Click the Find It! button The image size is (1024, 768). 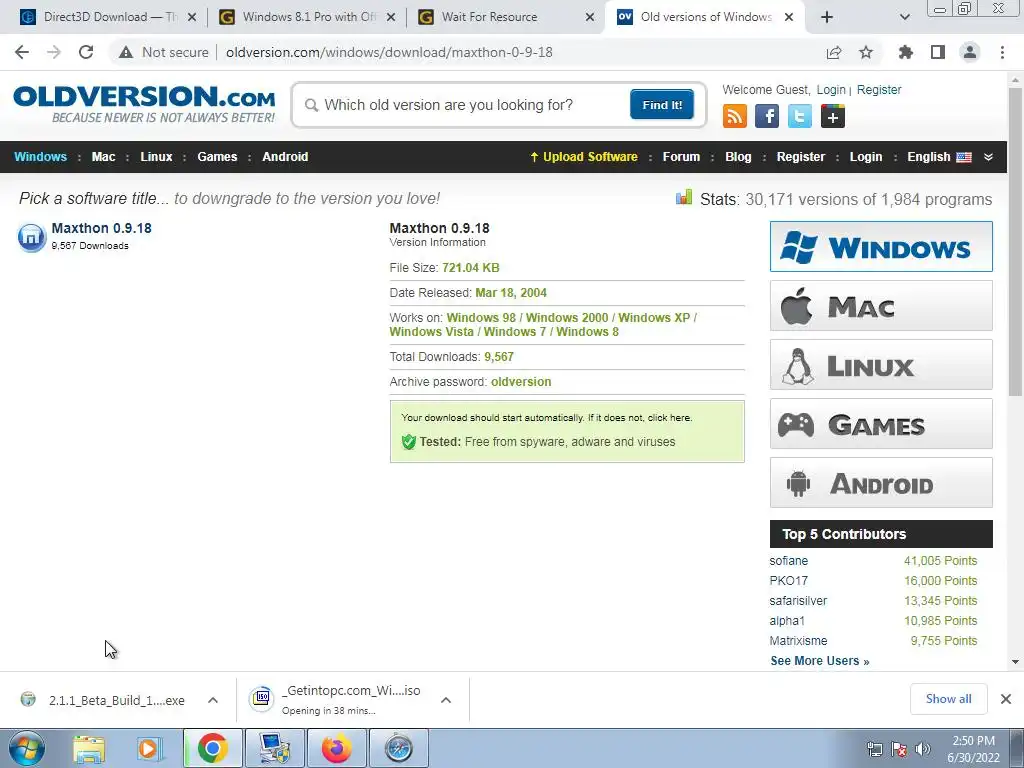coord(662,105)
